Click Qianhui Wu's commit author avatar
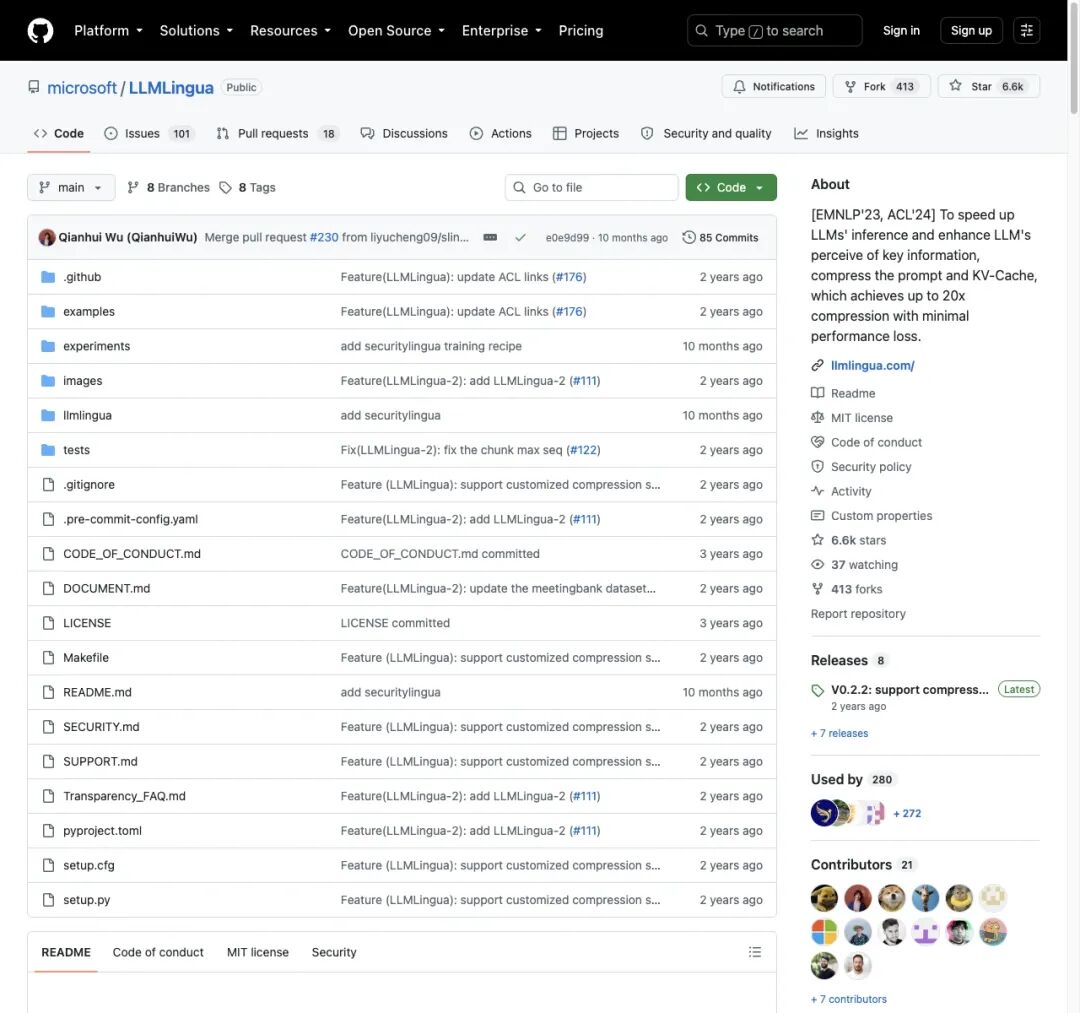This screenshot has width=1080, height=1013. (x=47, y=238)
